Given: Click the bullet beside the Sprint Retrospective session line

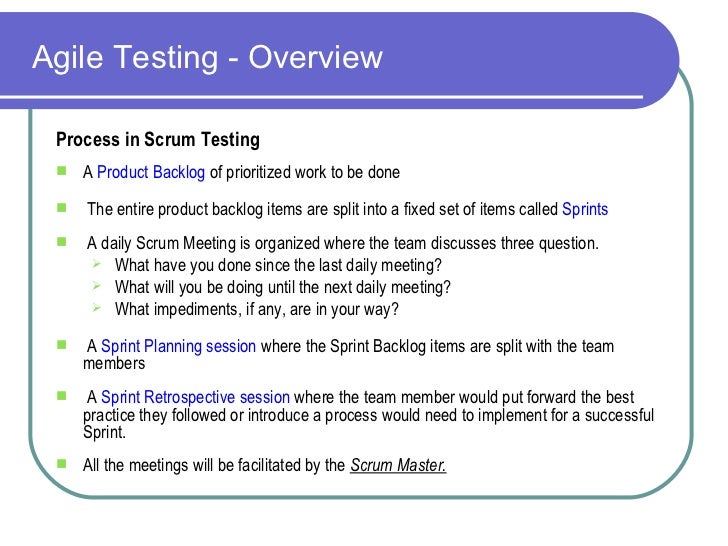Looking at the screenshot, I should [x=61, y=396].
